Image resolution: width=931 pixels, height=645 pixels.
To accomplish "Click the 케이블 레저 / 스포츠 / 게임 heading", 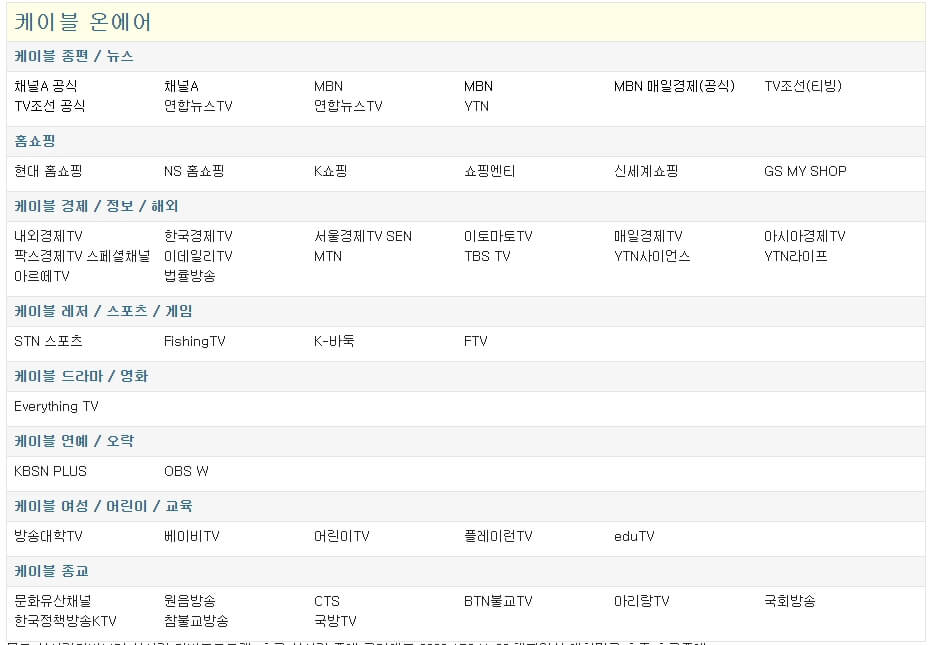I will coord(103,311).
